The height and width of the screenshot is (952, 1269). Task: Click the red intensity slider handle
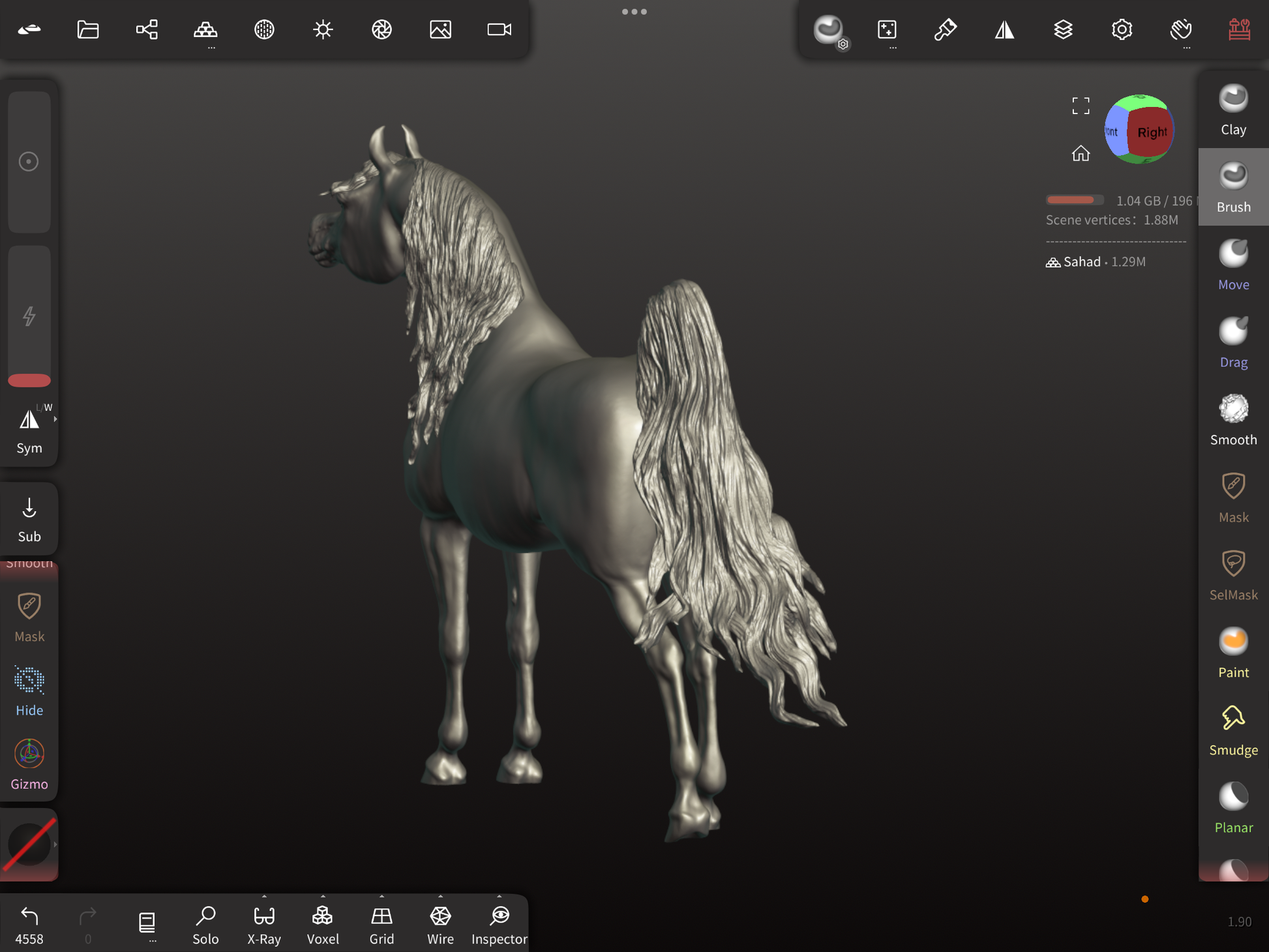29,380
